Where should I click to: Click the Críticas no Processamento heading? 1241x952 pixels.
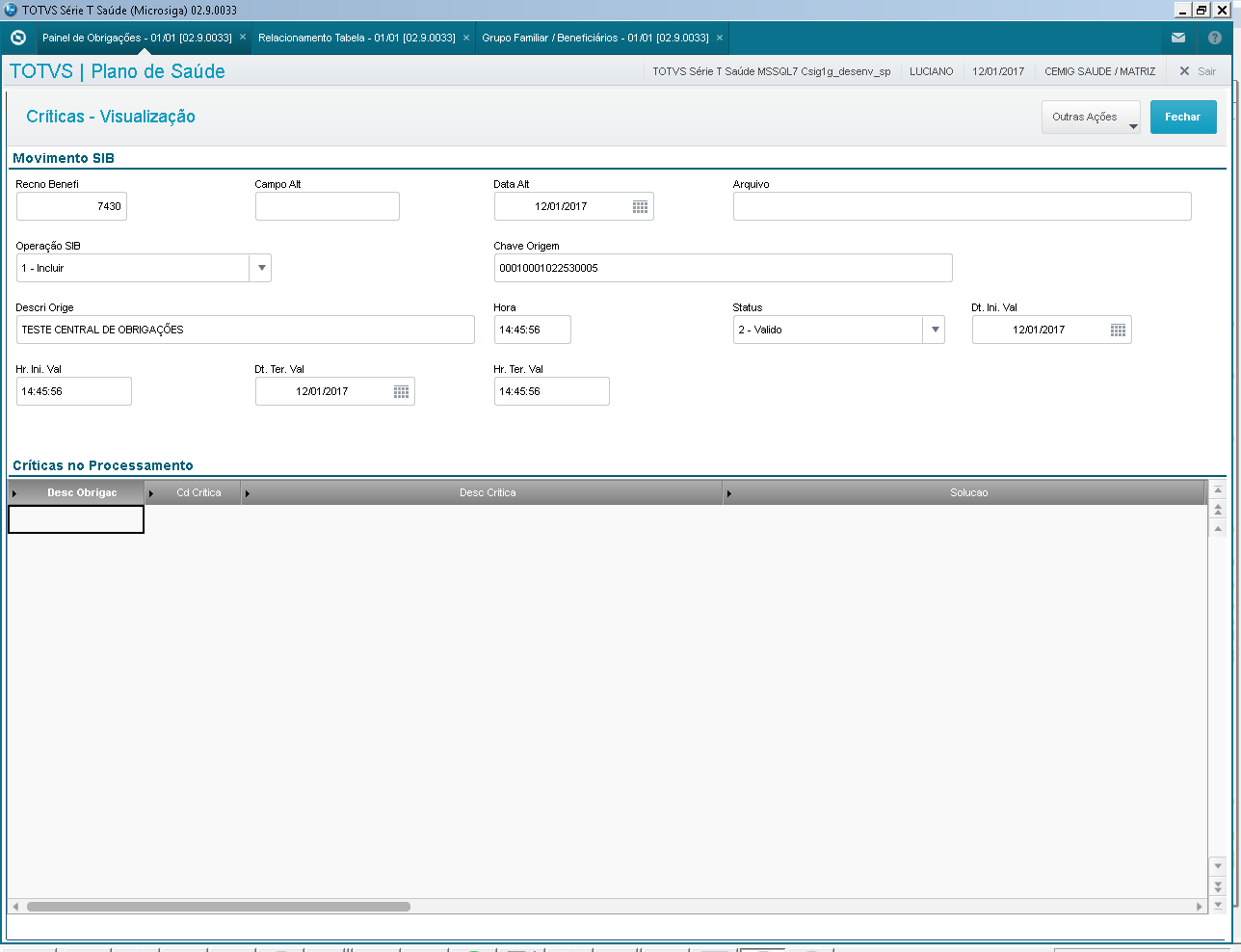pos(103,465)
